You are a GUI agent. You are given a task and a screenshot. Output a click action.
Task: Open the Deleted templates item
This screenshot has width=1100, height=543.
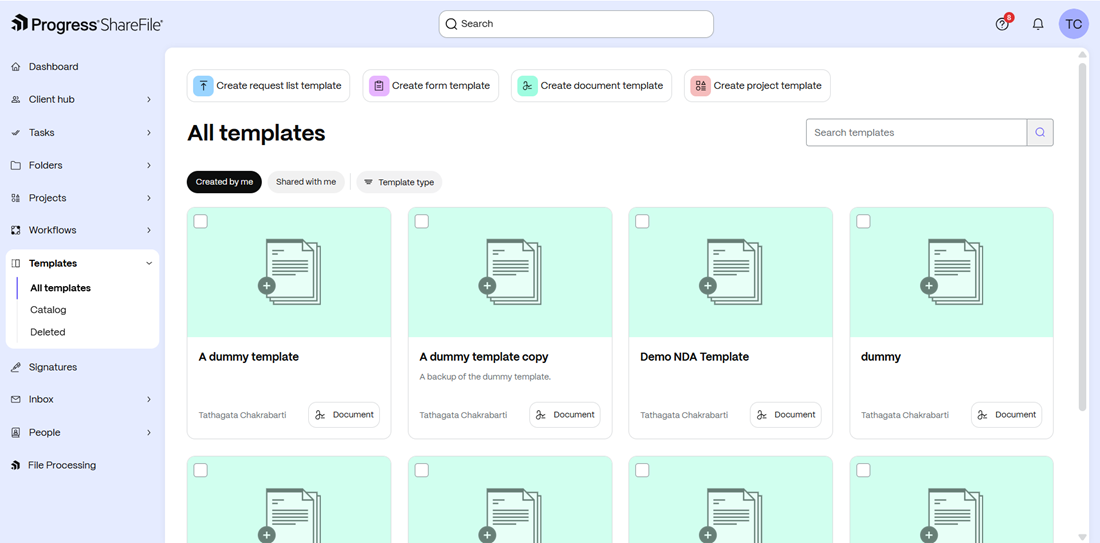(48, 332)
